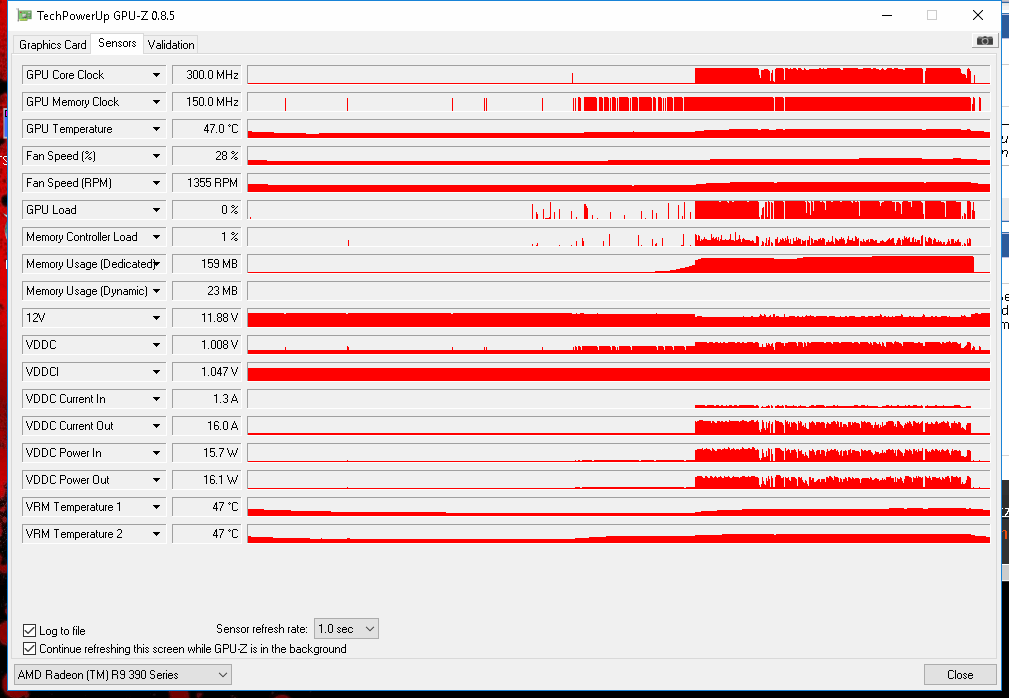Open the GPU Load sensor dropdown
The width and height of the screenshot is (1009, 698).
[x=156, y=210]
